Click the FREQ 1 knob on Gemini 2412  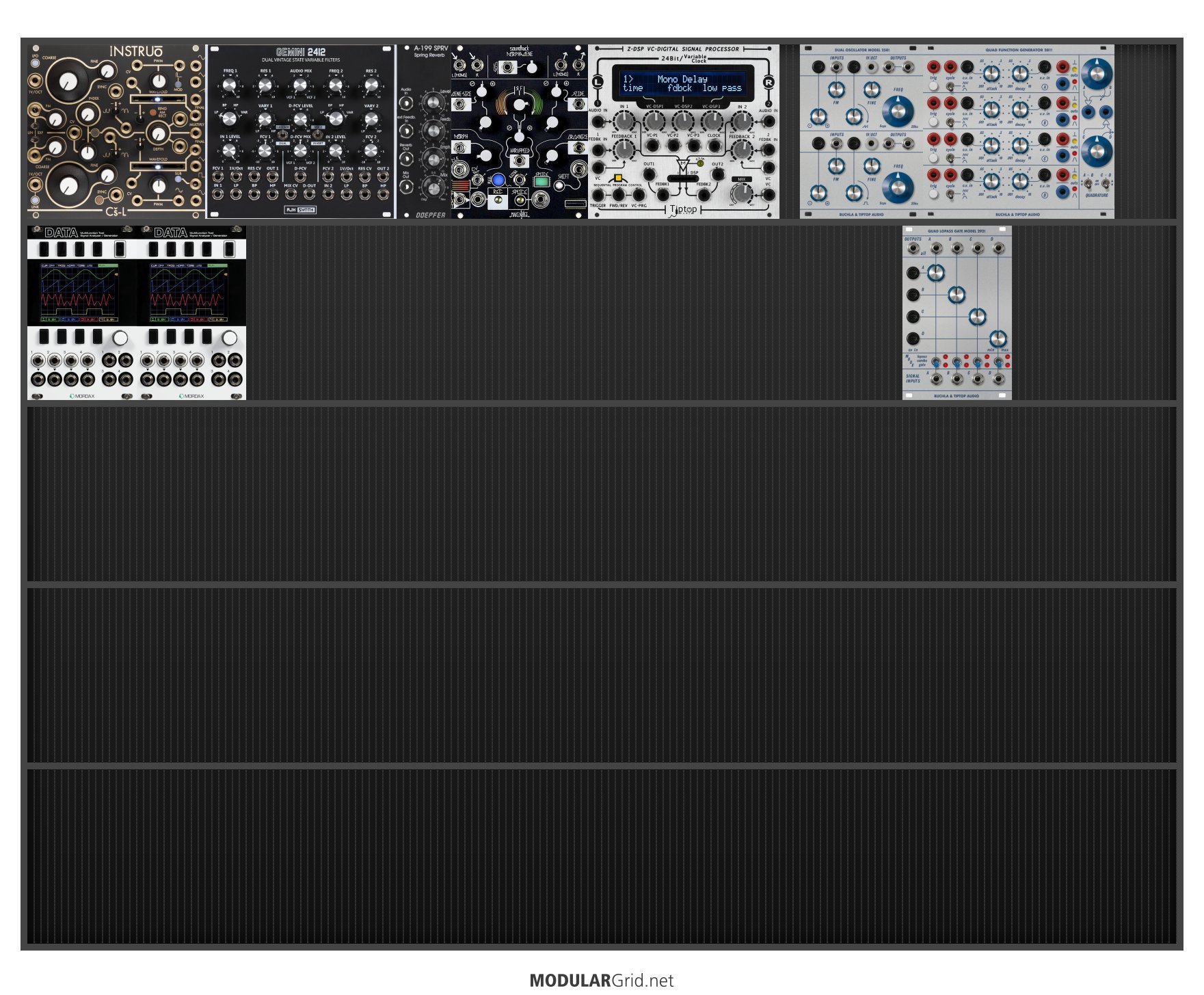pyautogui.click(x=230, y=85)
